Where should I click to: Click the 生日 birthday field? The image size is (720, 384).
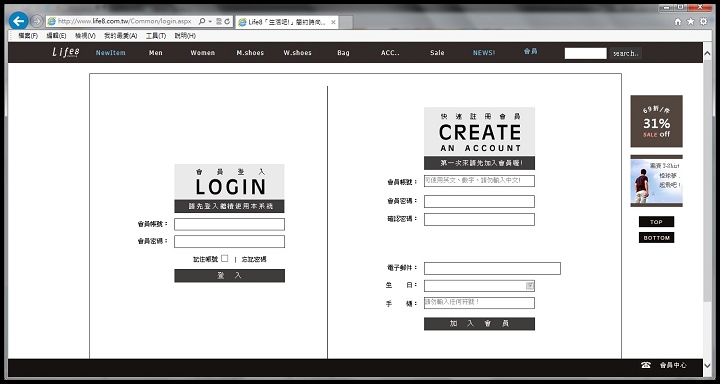(479, 286)
